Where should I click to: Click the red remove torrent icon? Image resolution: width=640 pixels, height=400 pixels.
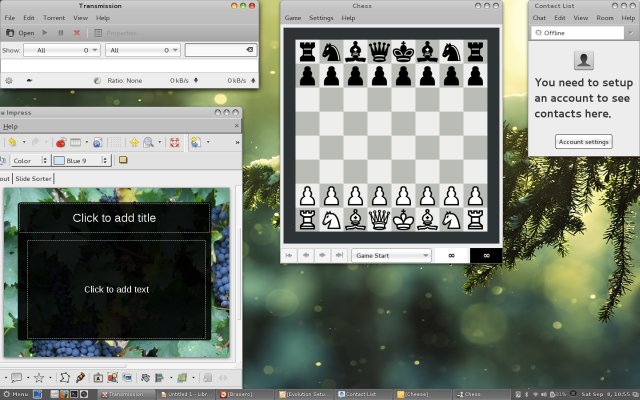tap(77, 33)
